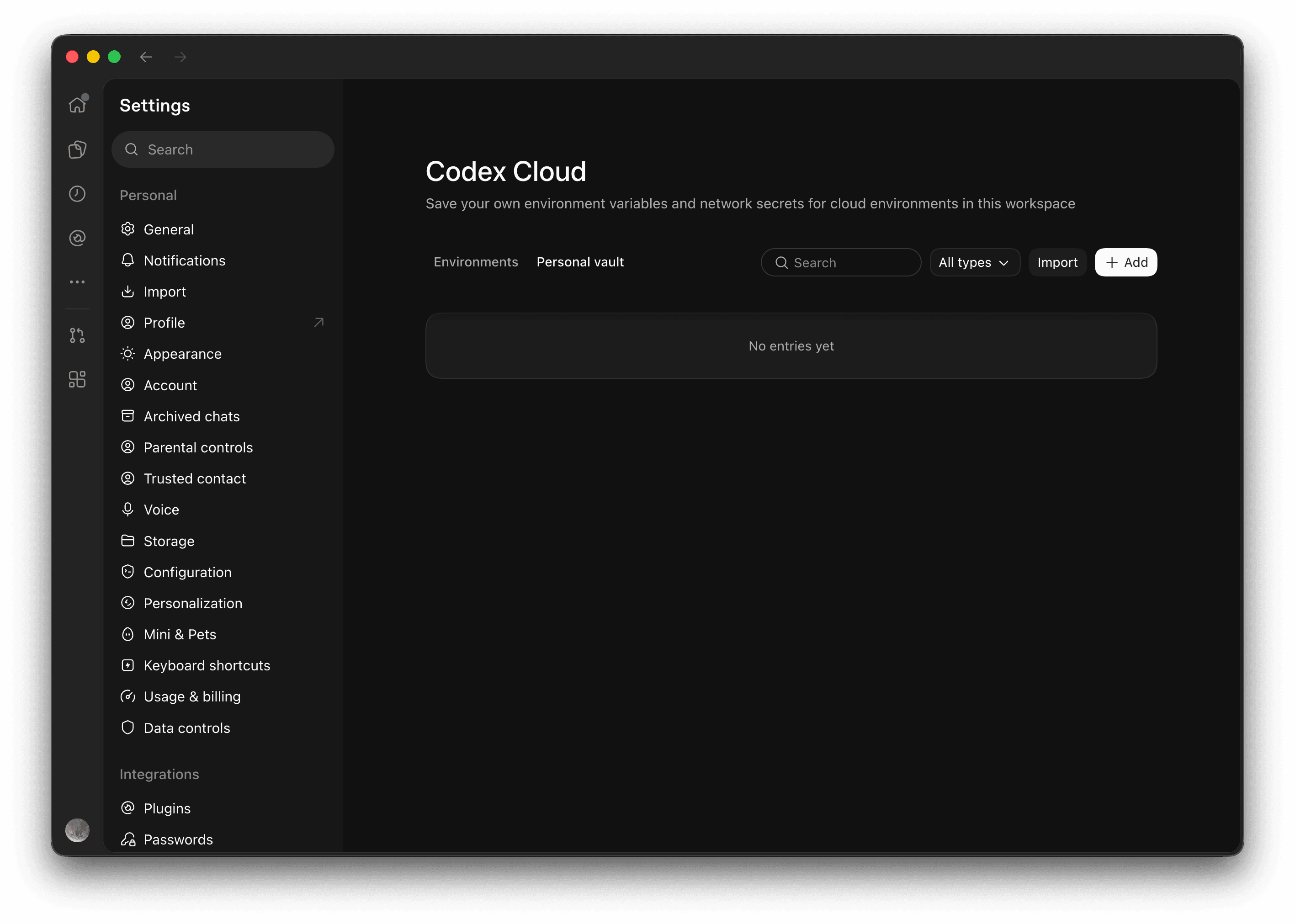Open the Profile settings entry
Screen dimensions: 1295x924
(x=223, y=323)
